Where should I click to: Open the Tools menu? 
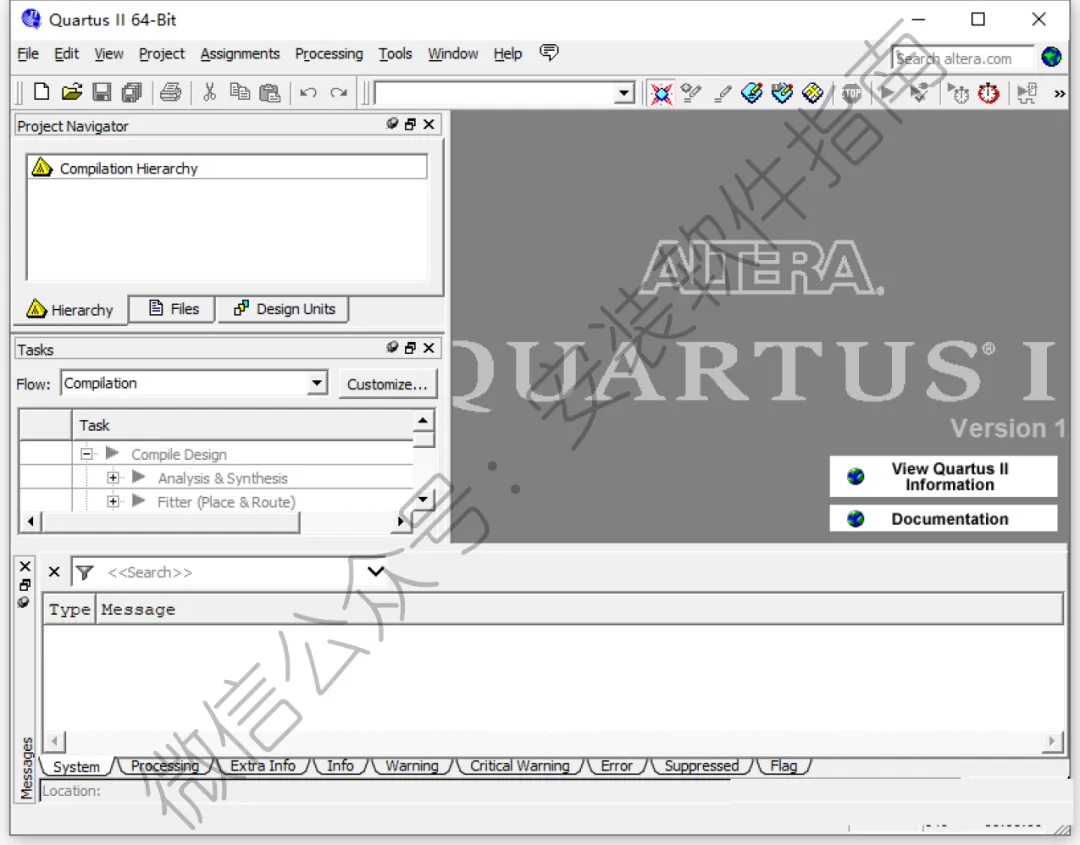click(395, 54)
